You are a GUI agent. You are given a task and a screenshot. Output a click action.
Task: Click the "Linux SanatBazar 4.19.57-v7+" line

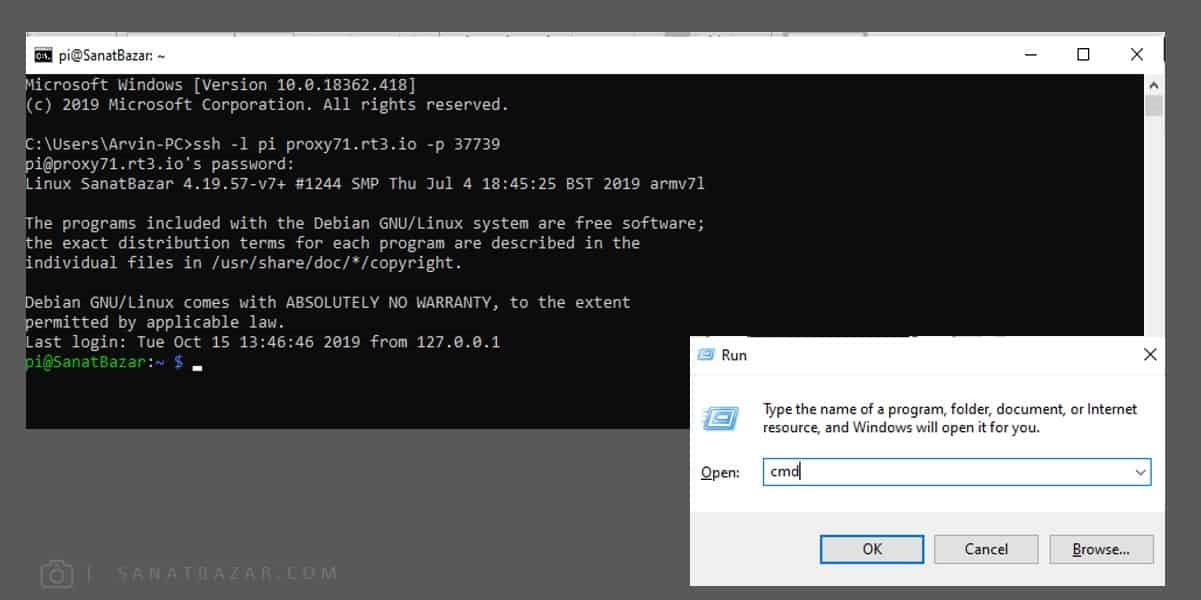click(x=366, y=184)
